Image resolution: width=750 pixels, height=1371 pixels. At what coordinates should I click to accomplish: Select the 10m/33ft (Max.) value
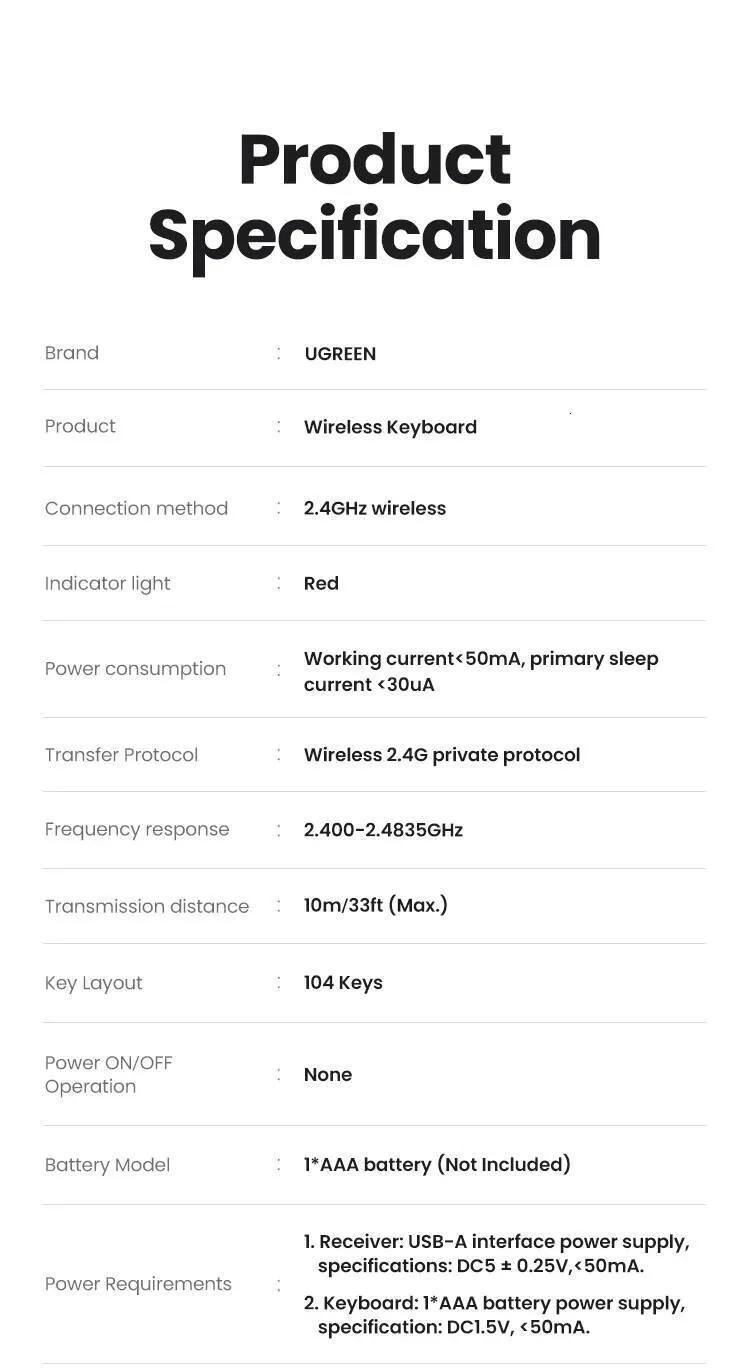click(376, 906)
